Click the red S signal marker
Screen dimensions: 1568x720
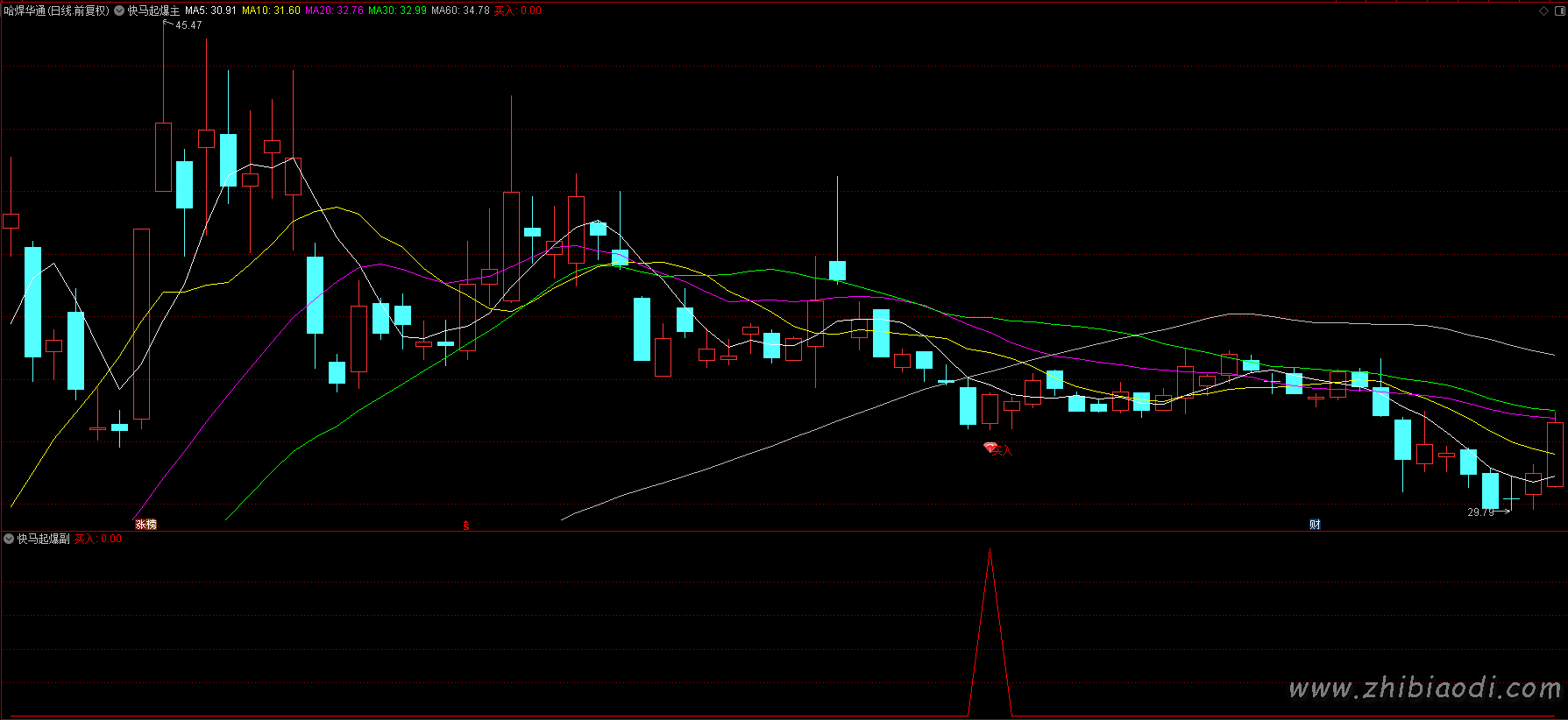coord(466,526)
